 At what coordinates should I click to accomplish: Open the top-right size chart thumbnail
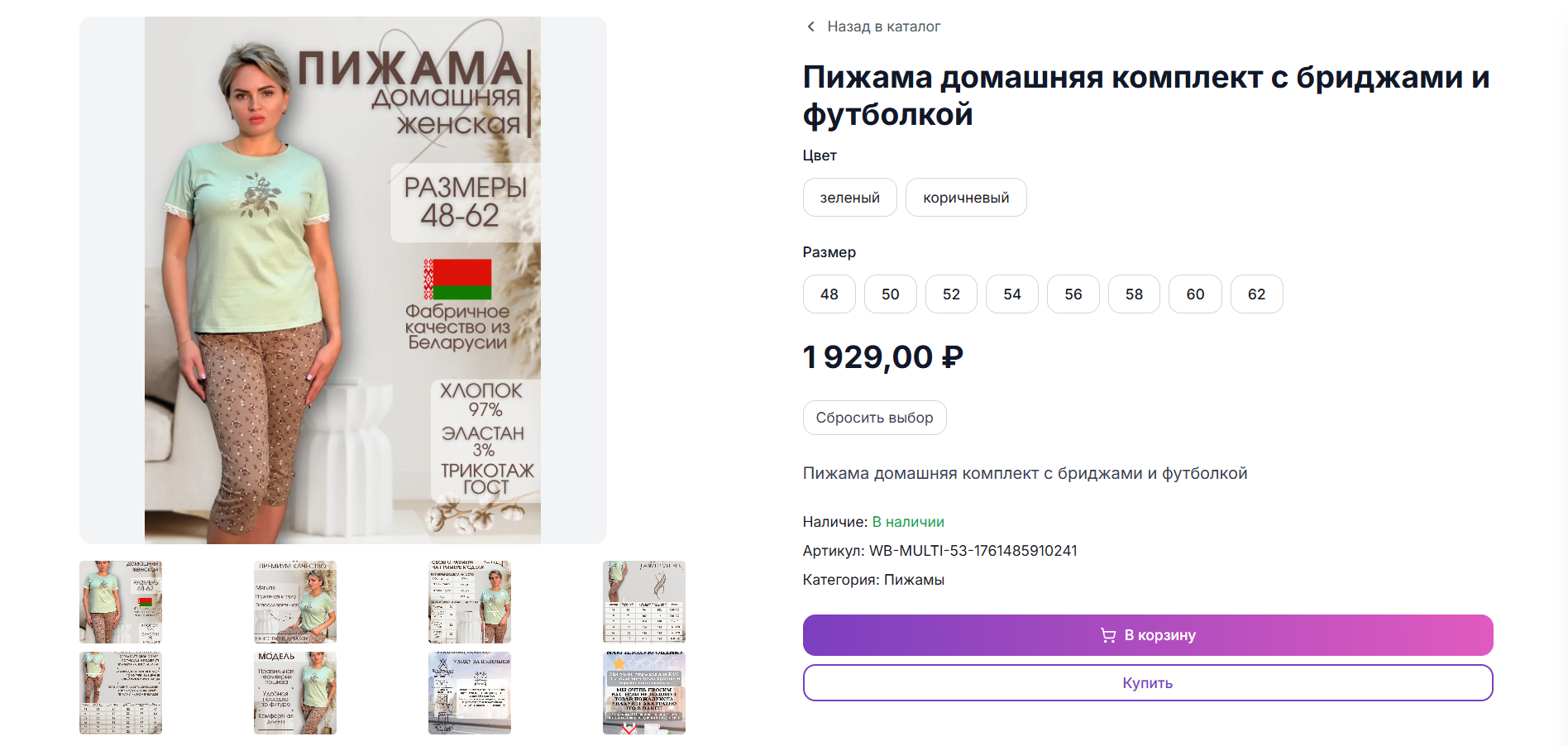click(x=644, y=602)
